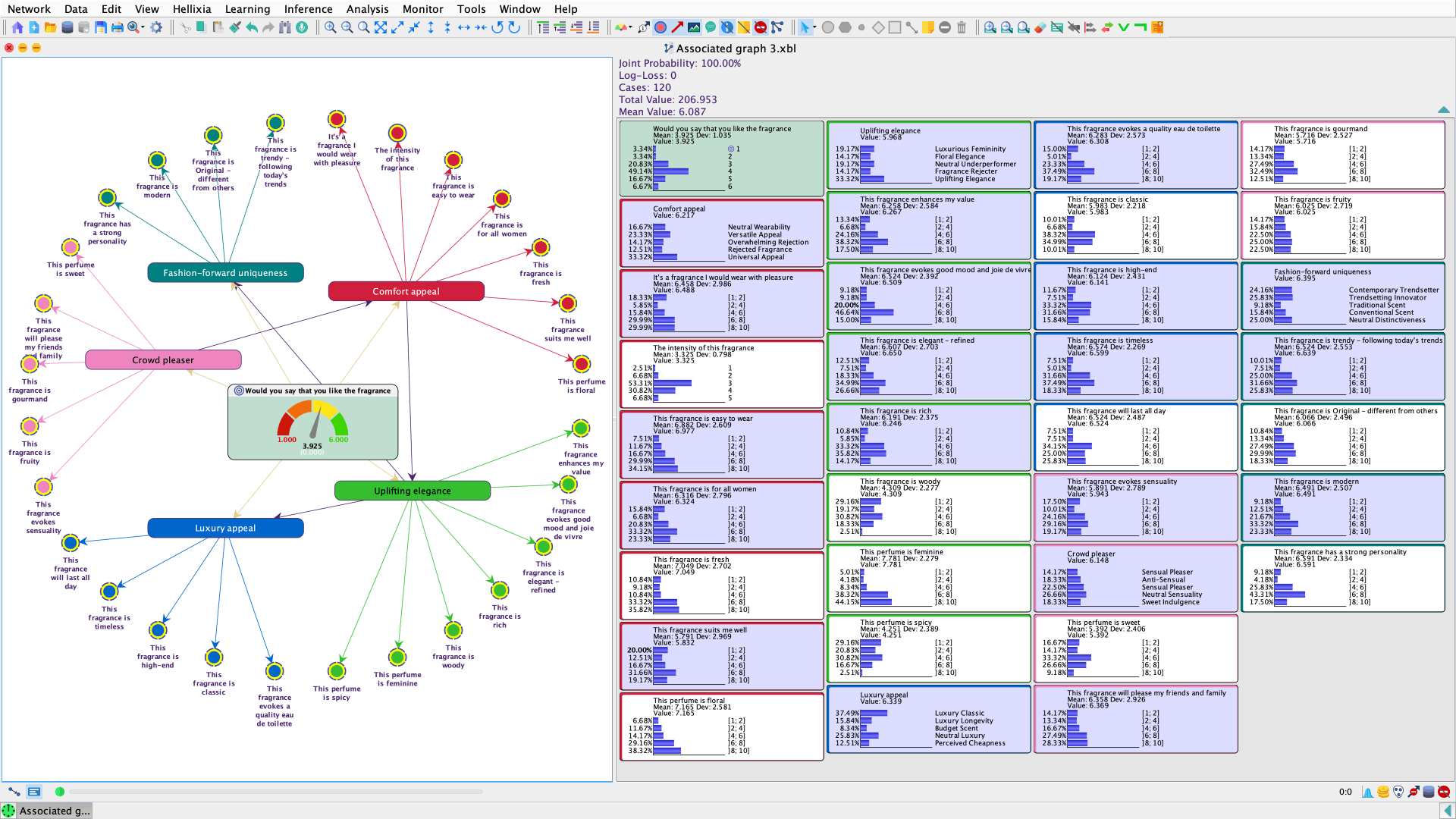Zoom in on monitors with the magnifier icon
1456x819 pixels.
click(990, 27)
